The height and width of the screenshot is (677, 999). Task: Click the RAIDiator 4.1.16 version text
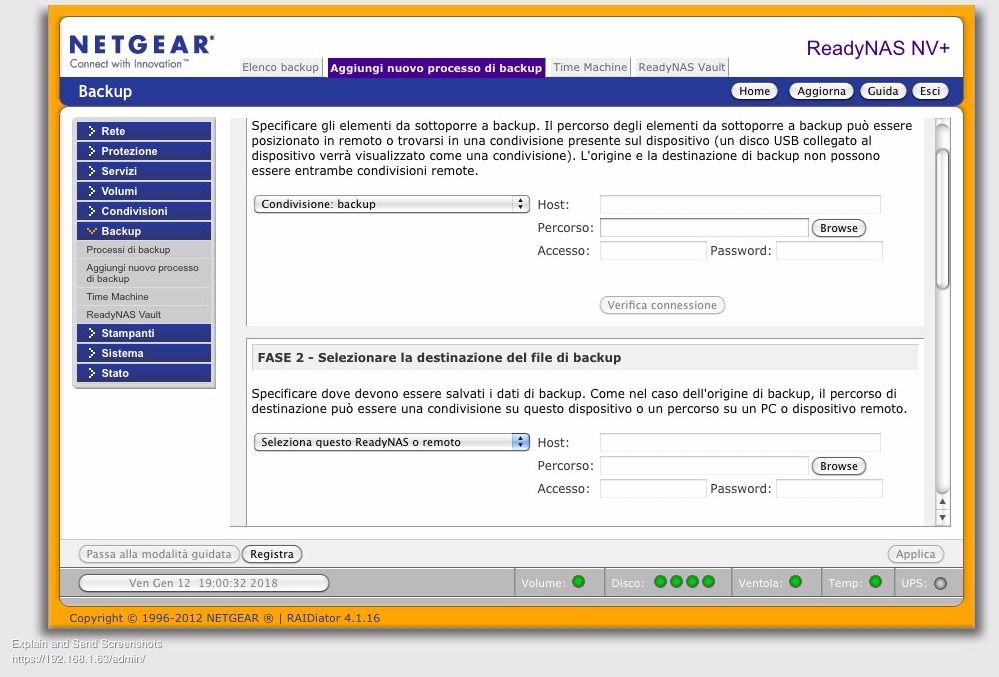tap(333, 618)
